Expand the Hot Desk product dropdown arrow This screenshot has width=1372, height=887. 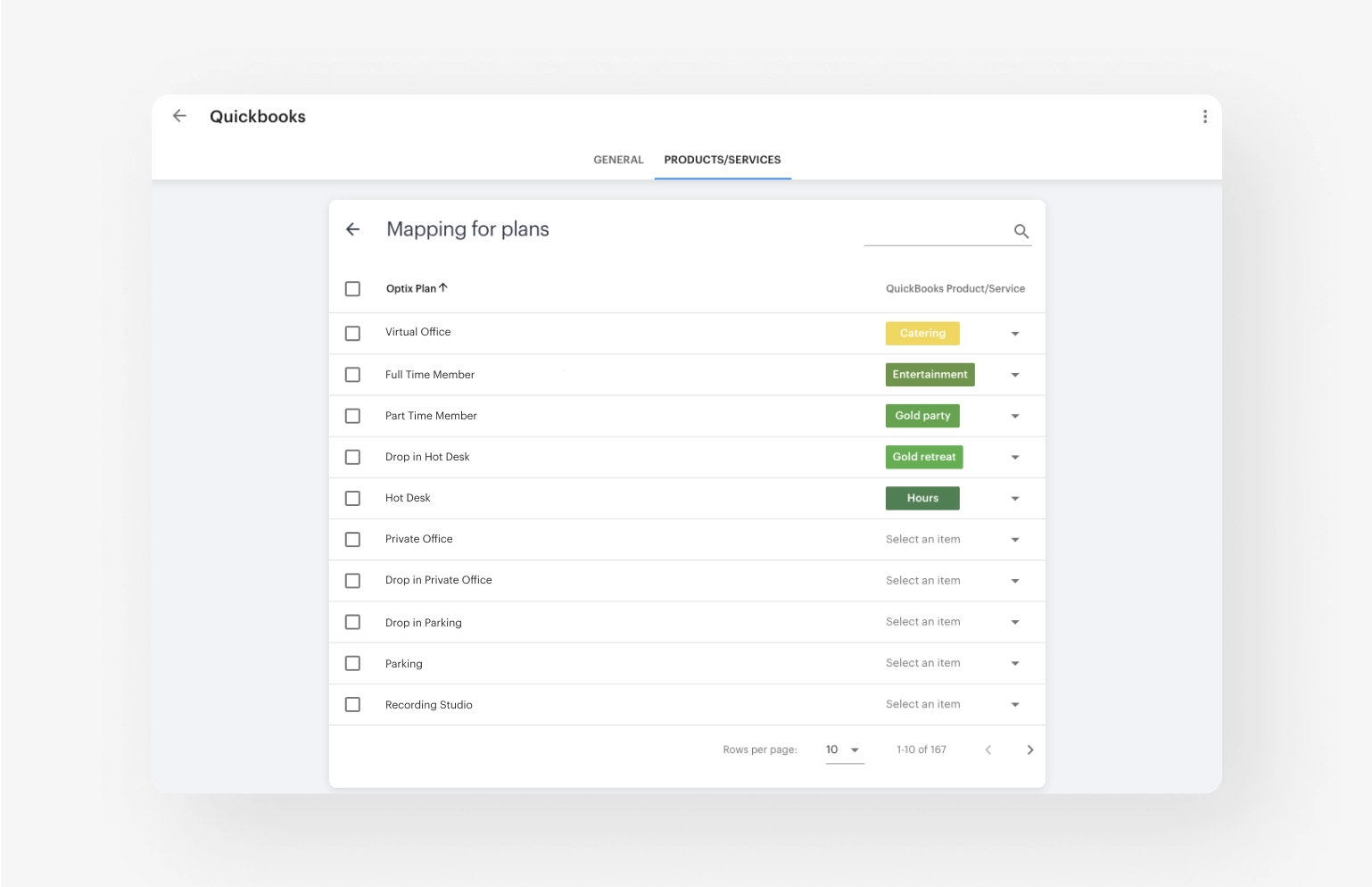tap(1015, 499)
